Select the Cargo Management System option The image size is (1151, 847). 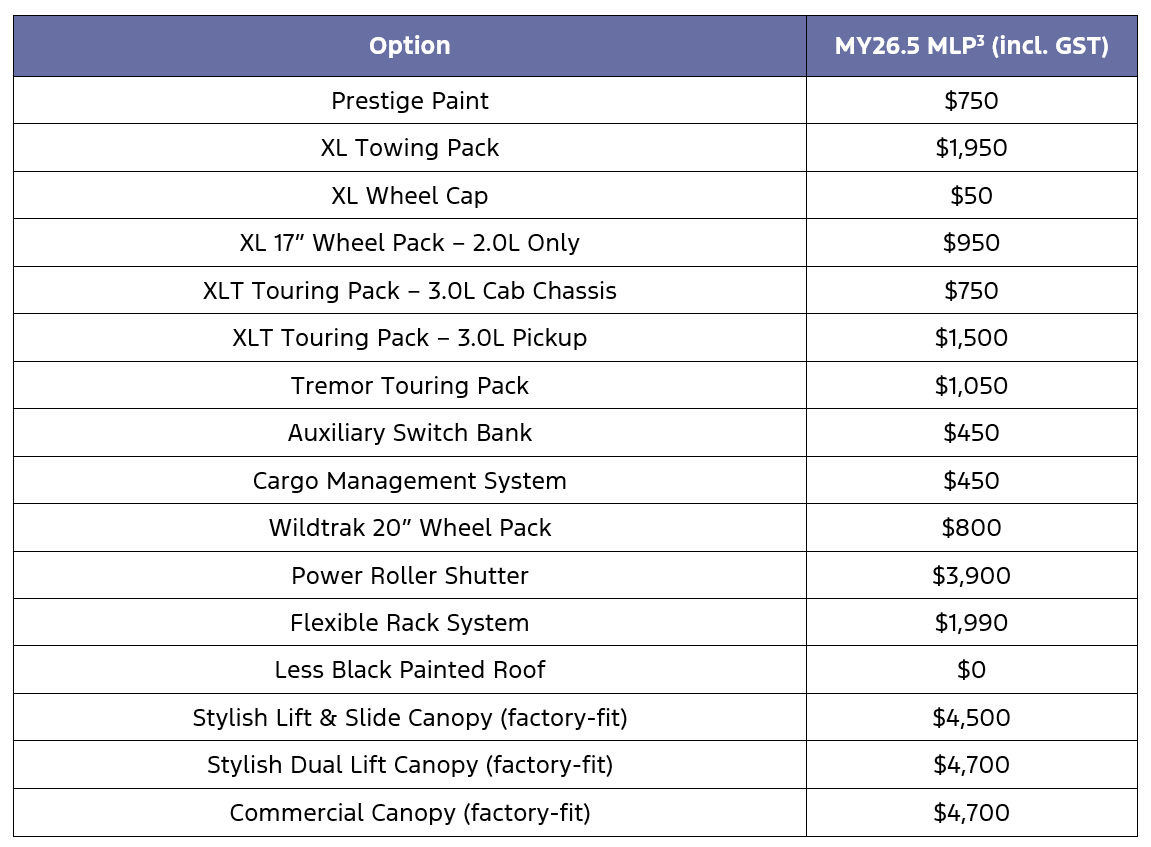click(410, 481)
